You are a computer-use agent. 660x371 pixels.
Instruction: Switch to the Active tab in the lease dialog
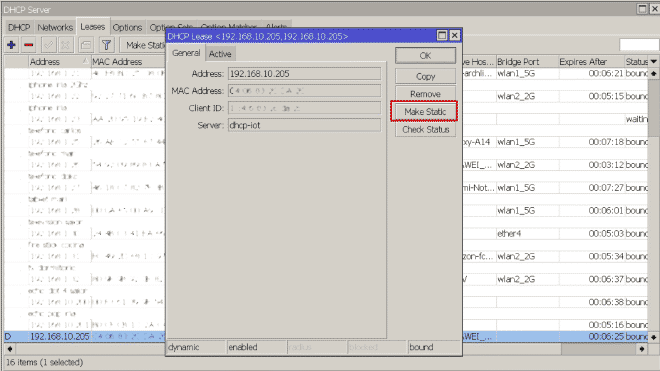[220, 54]
